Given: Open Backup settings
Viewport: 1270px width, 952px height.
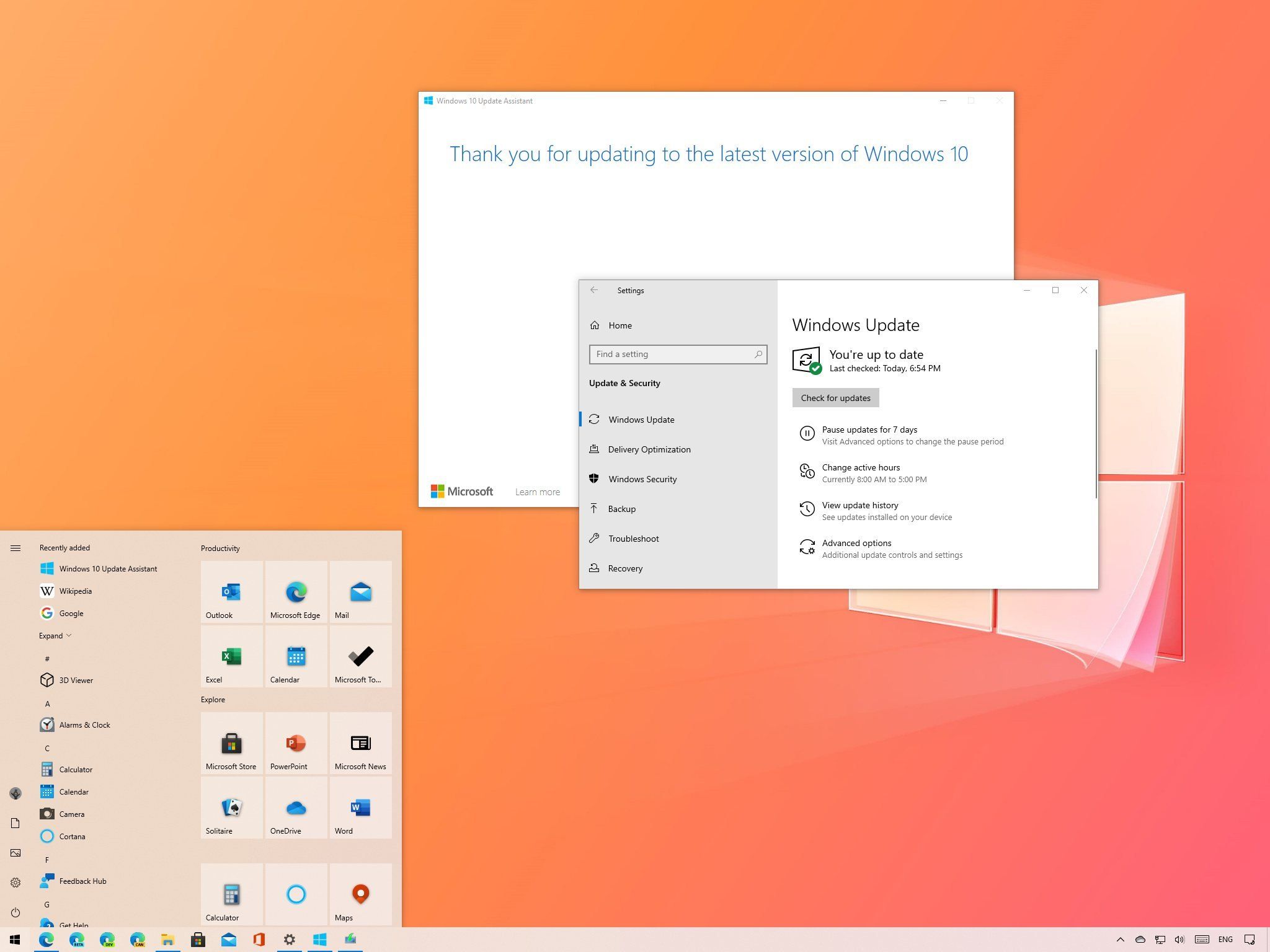Looking at the screenshot, I should coord(622,508).
